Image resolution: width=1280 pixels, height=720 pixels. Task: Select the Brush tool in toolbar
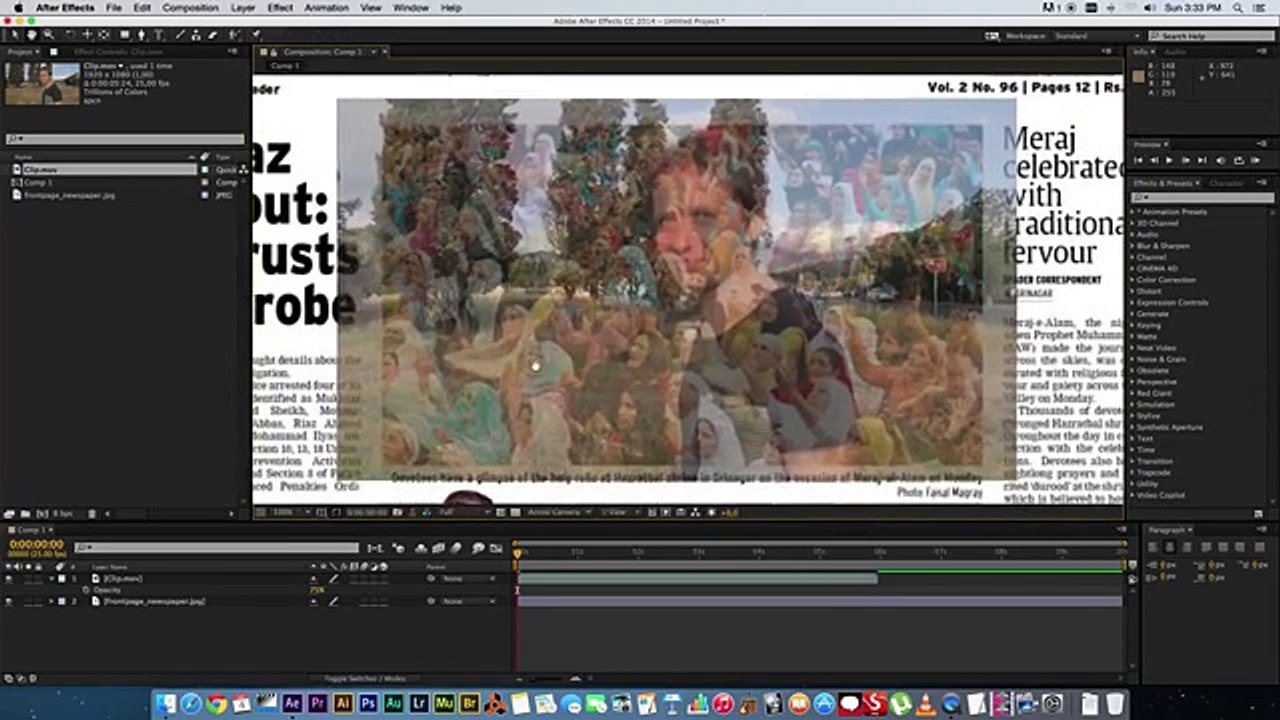[x=180, y=35]
